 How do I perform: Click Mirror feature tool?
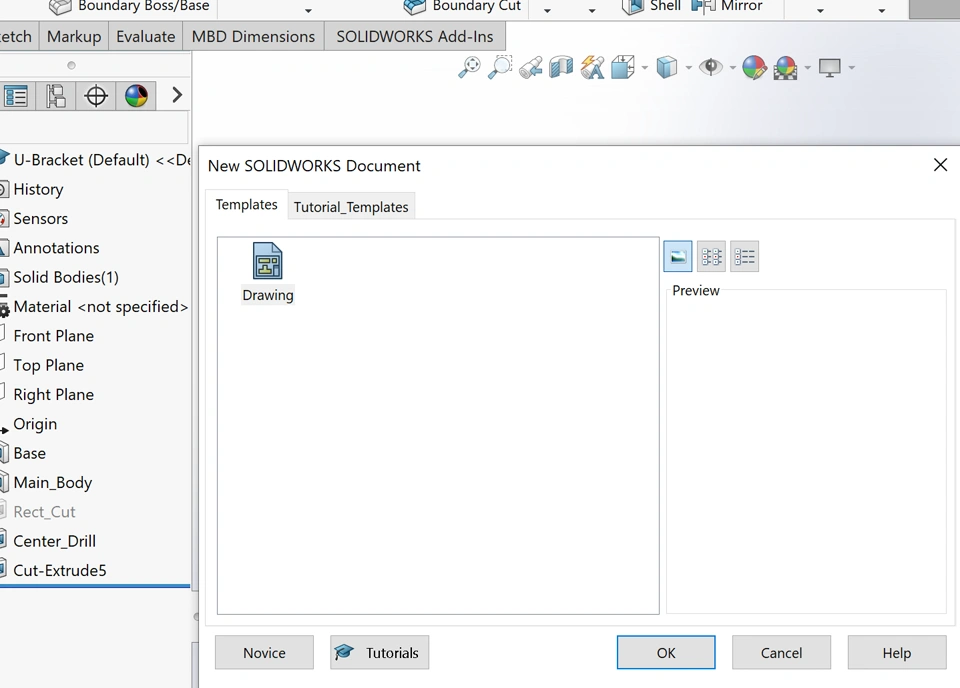point(727,6)
